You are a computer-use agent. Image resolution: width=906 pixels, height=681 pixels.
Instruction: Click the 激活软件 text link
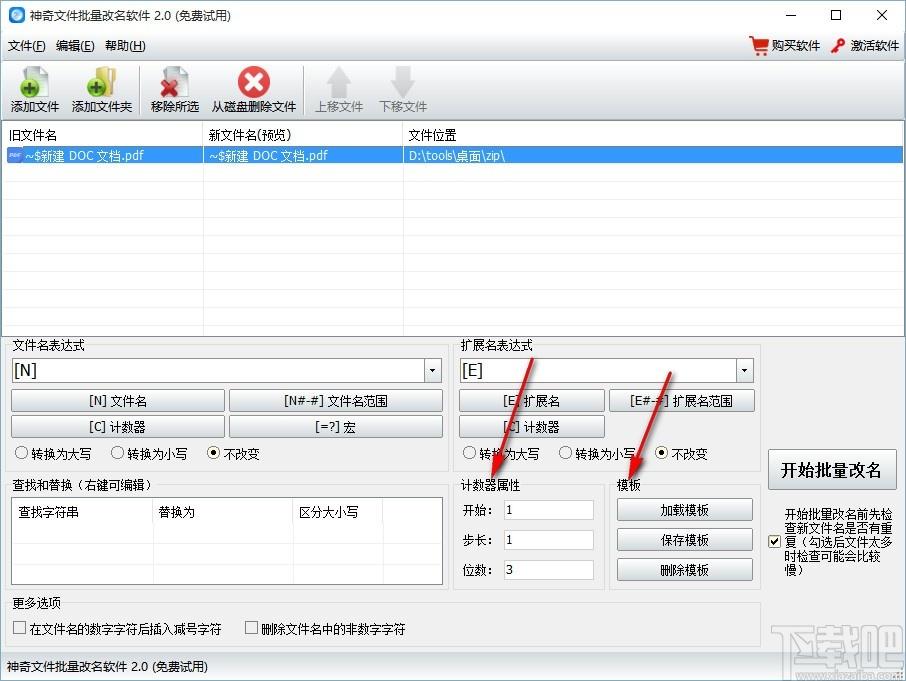point(874,46)
